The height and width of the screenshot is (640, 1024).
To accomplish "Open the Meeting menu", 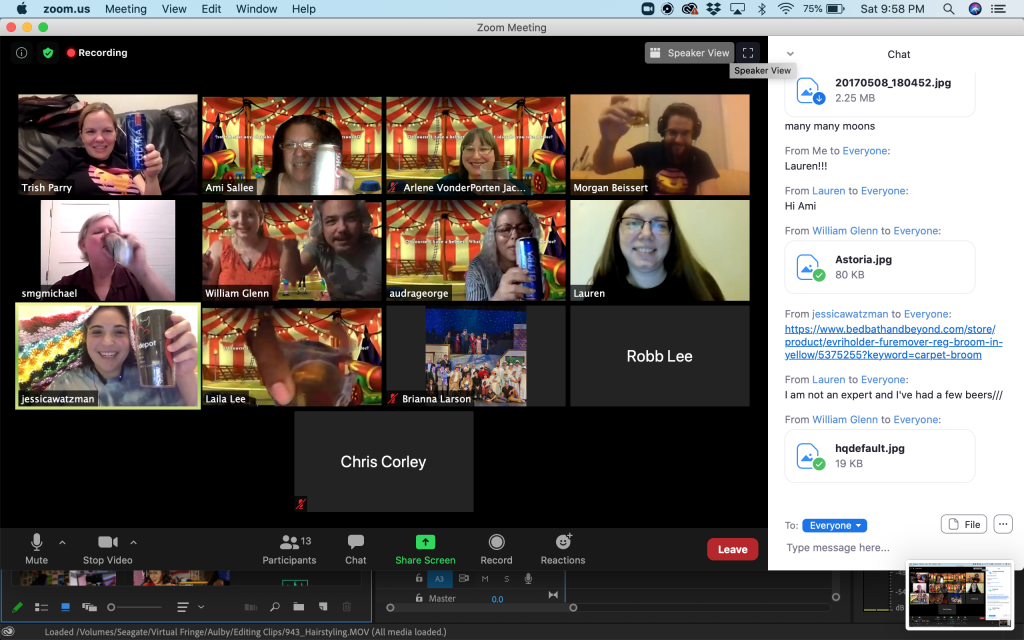I will click(x=125, y=9).
